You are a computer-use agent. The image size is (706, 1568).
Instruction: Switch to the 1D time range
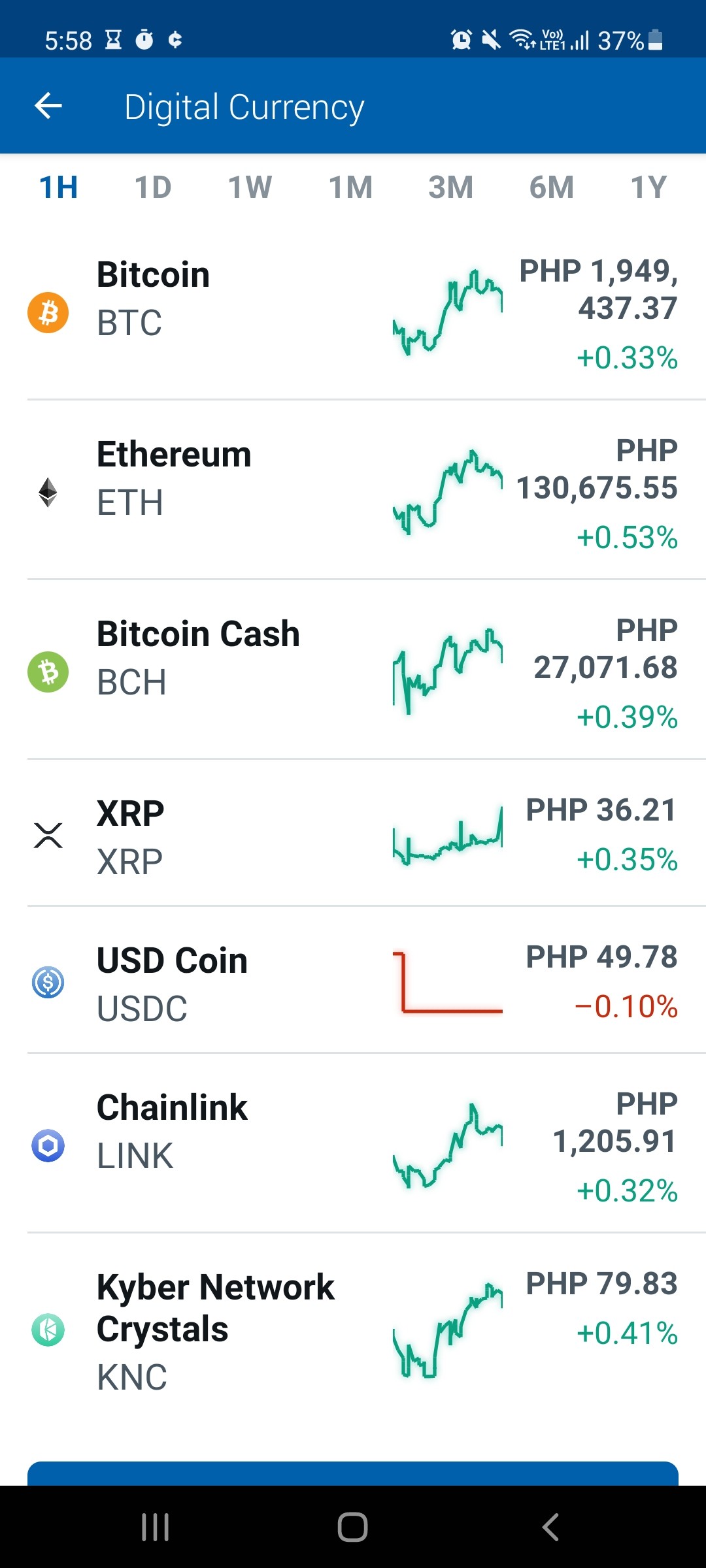[x=153, y=188]
